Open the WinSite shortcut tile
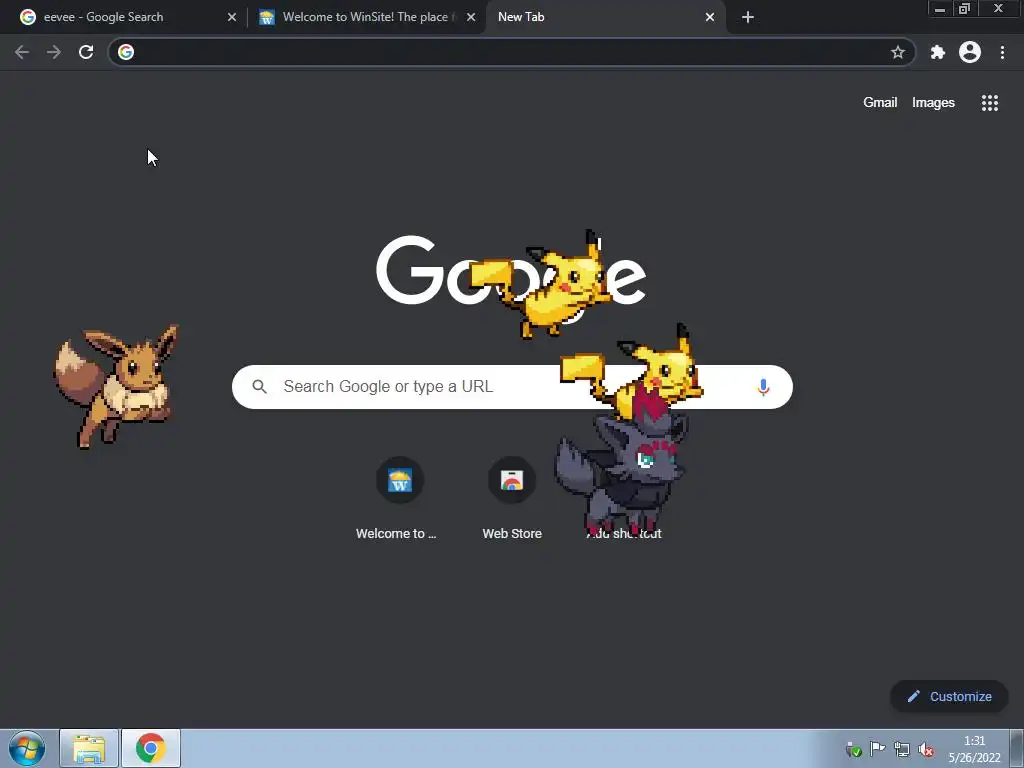This screenshot has width=1024, height=768. pos(400,481)
